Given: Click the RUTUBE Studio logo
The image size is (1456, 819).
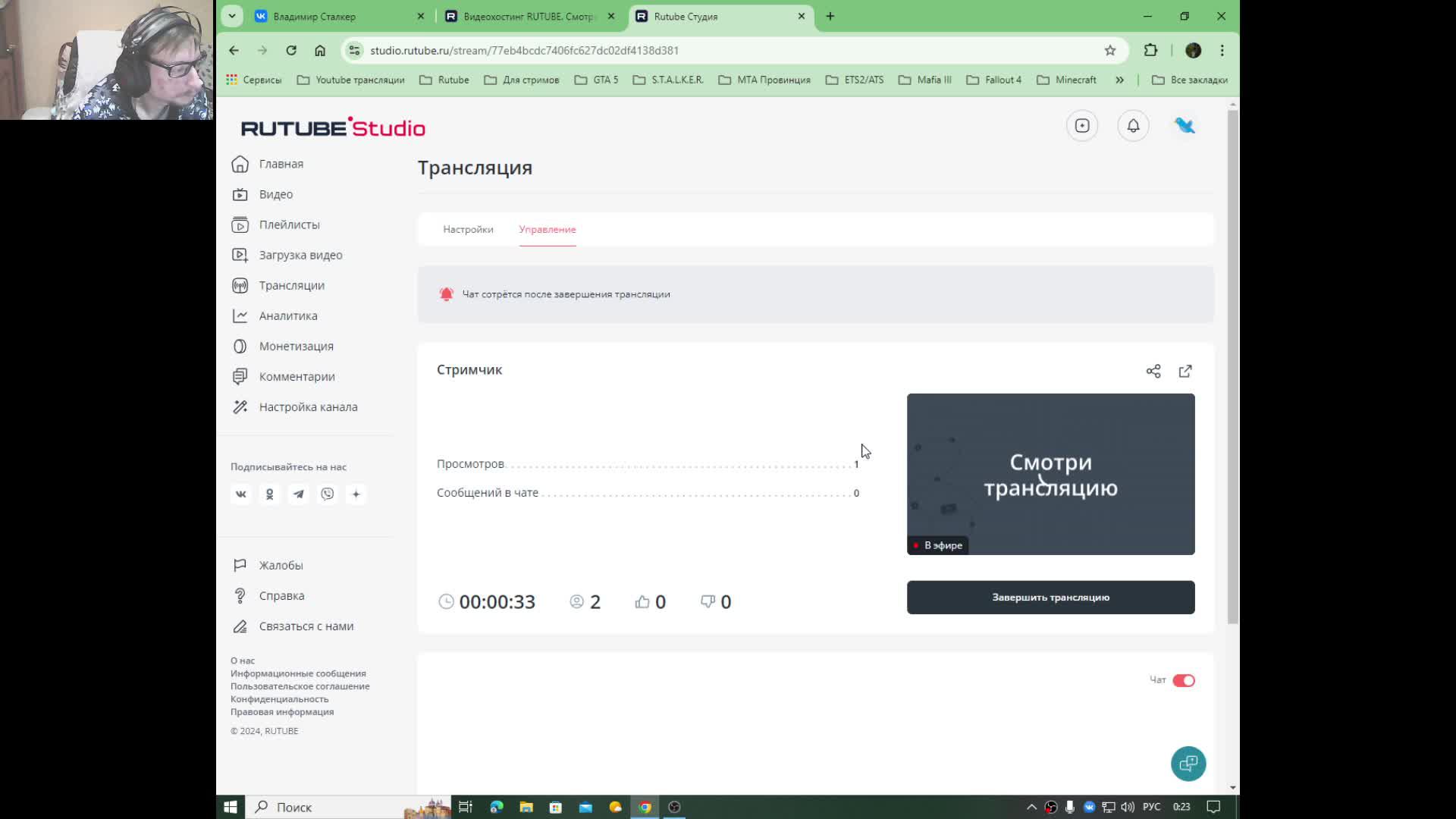Looking at the screenshot, I should point(333,127).
